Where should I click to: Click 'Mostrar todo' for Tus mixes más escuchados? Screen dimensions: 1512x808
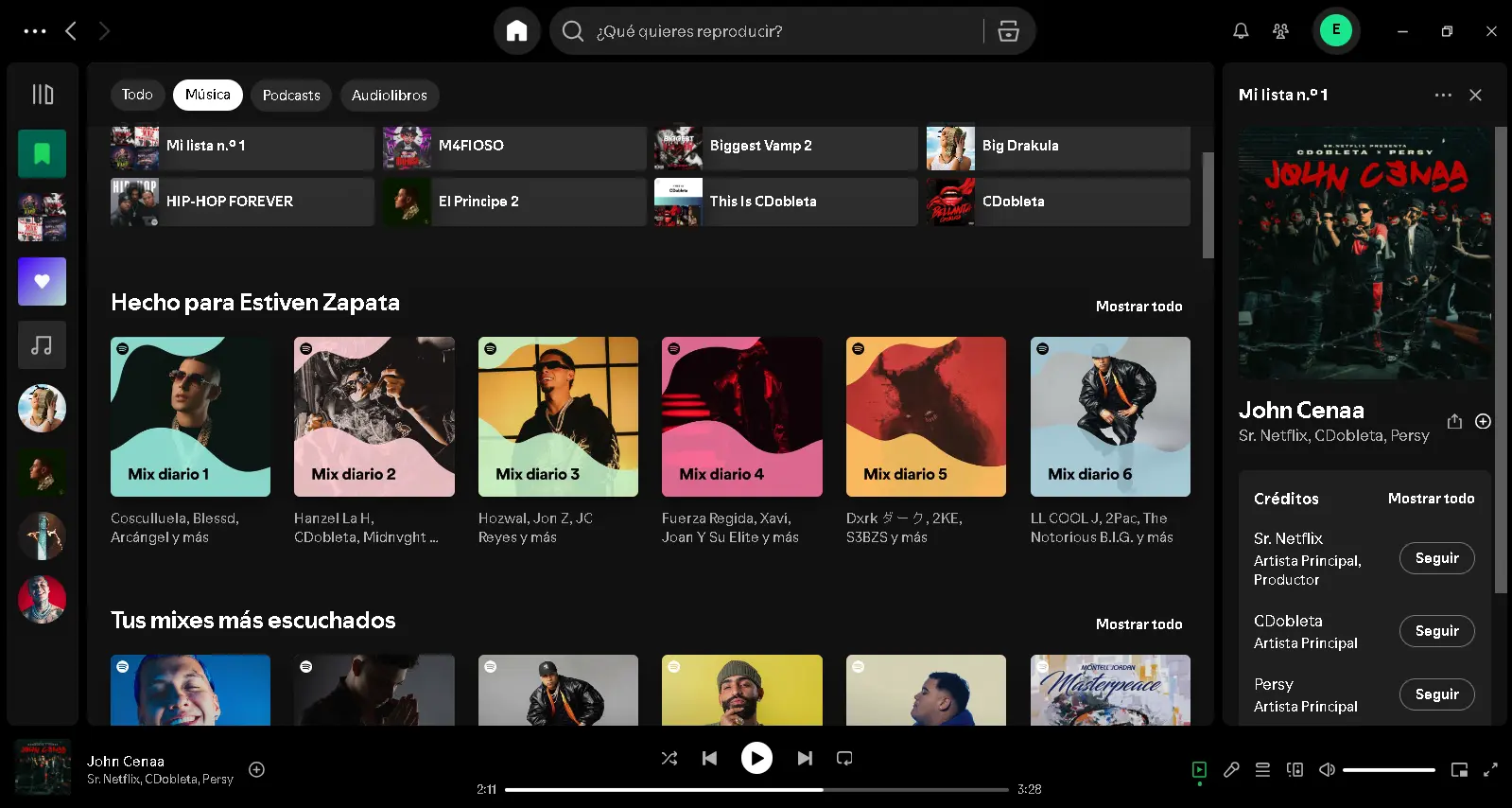point(1138,624)
